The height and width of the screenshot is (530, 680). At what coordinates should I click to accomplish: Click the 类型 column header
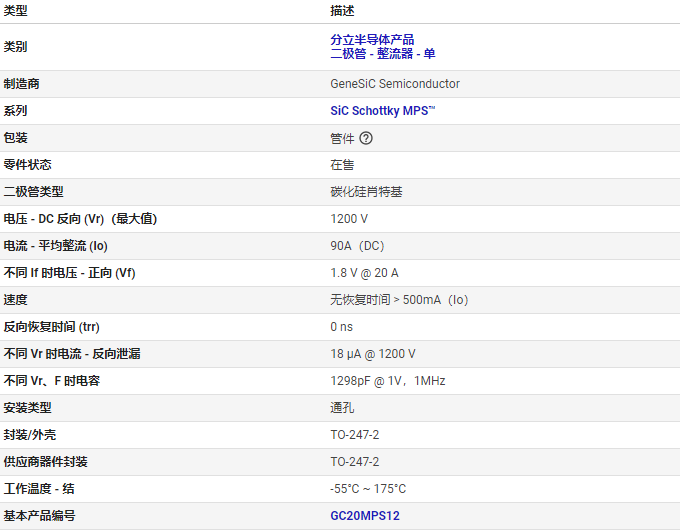coord(16,11)
